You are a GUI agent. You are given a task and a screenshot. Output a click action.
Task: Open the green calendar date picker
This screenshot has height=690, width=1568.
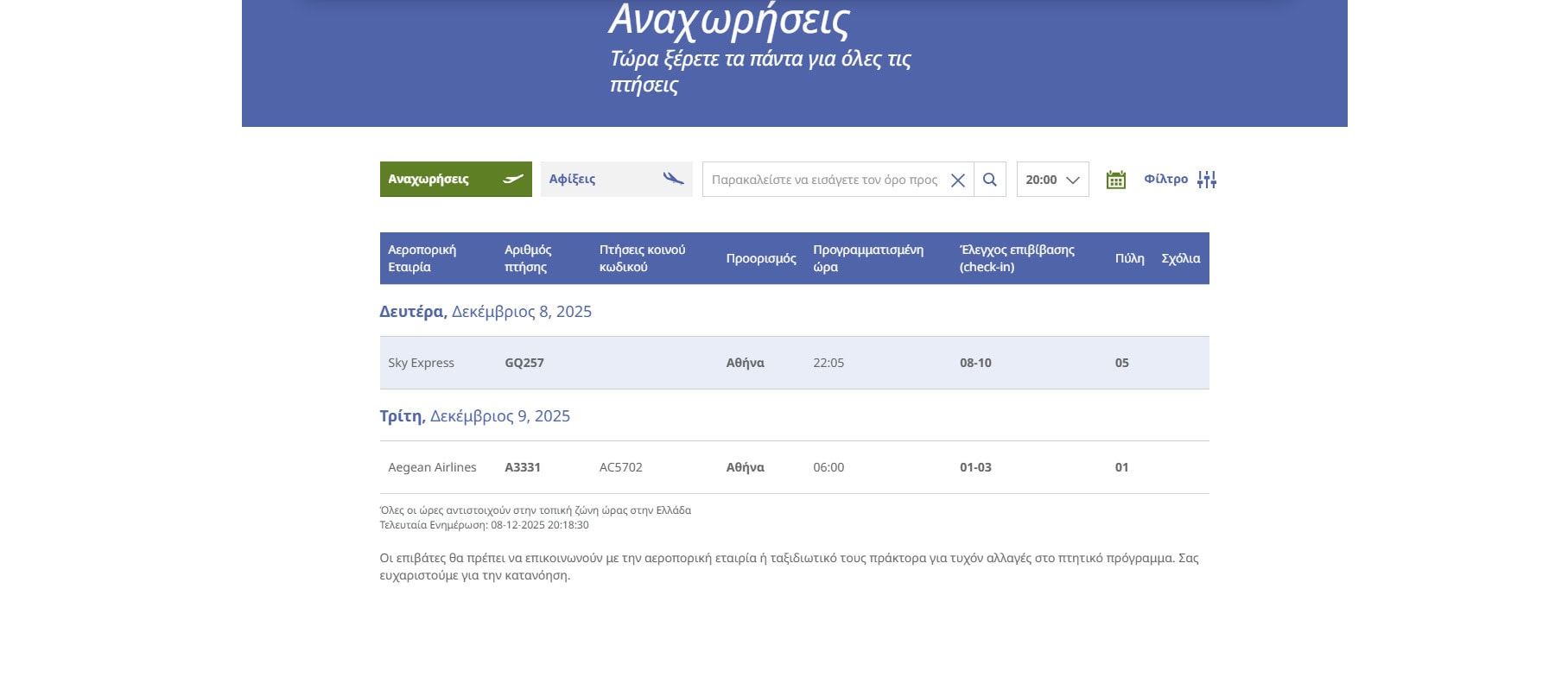click(x=1115, y=180)
